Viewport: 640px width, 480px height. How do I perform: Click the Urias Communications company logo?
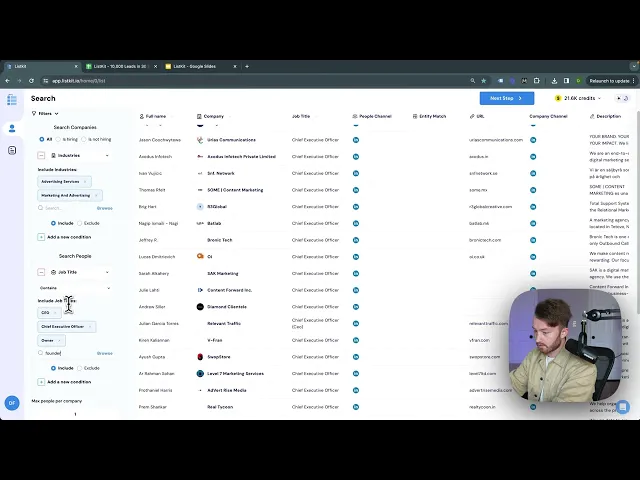200,140
